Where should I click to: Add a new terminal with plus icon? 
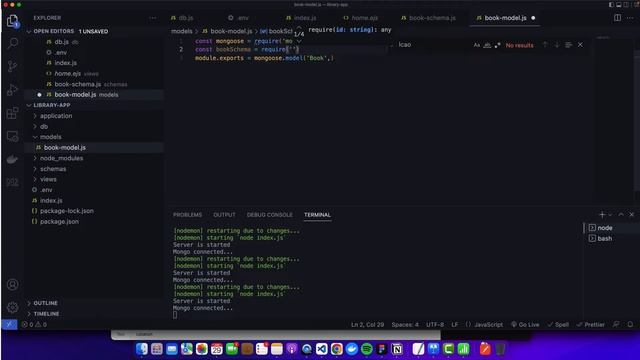pyautogui.click(x=602, y=215)
